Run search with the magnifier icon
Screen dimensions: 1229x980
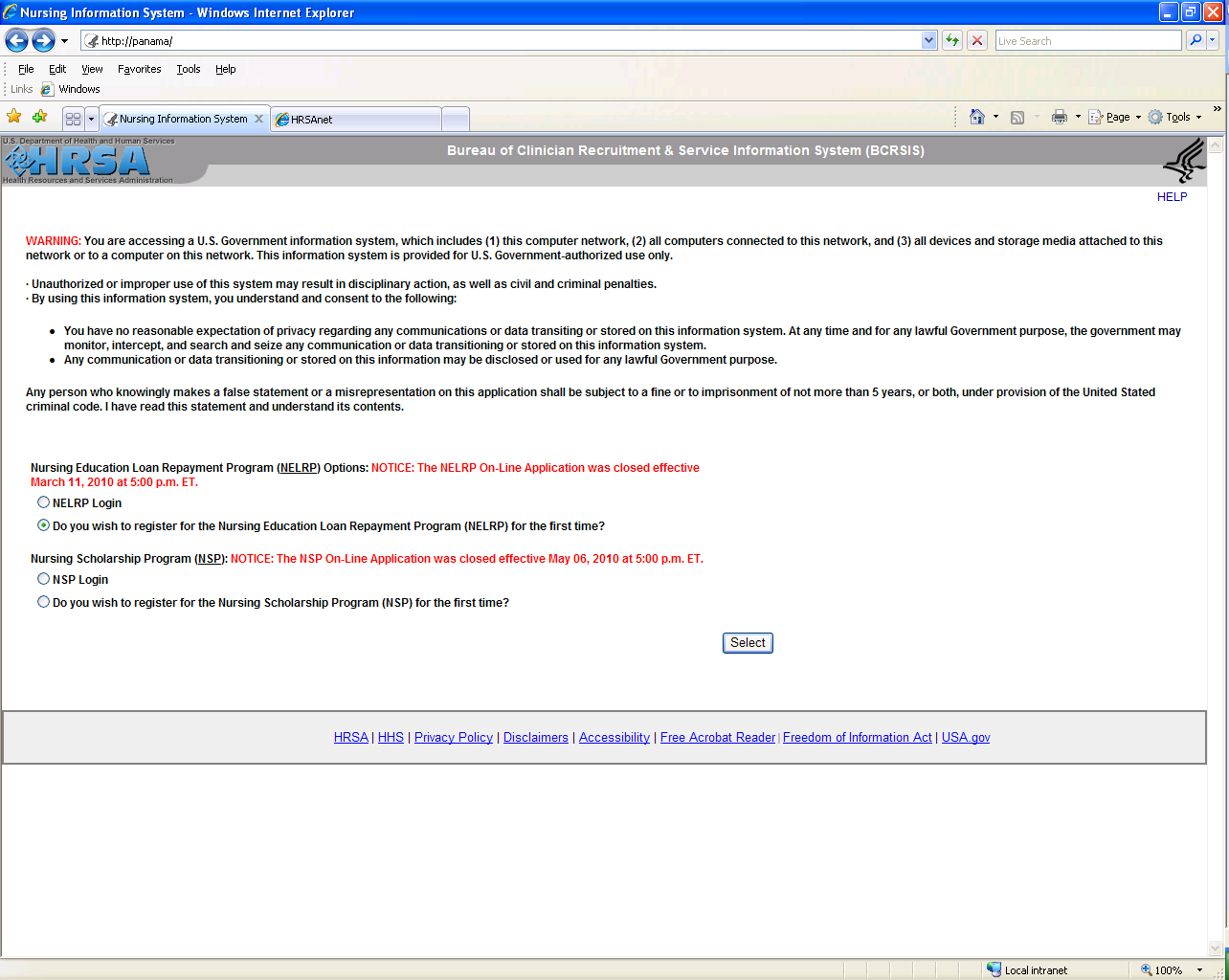click(x=1195, y=40)
